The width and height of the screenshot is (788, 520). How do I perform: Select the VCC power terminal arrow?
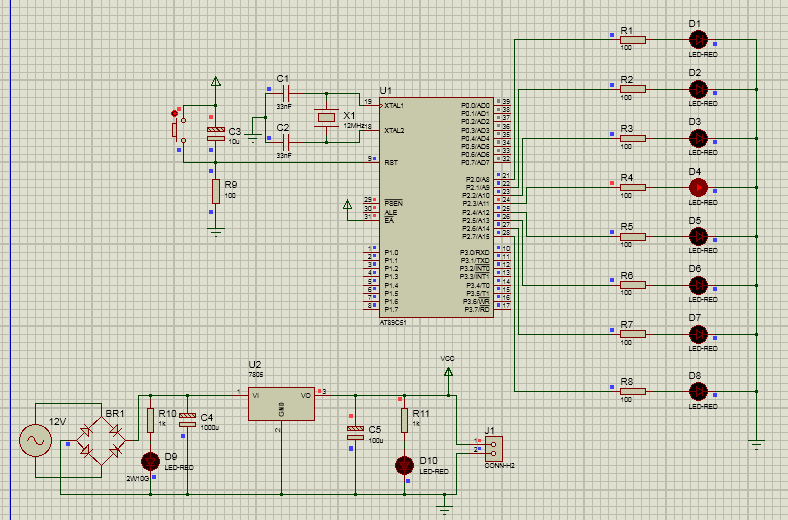tap(448, 370)
